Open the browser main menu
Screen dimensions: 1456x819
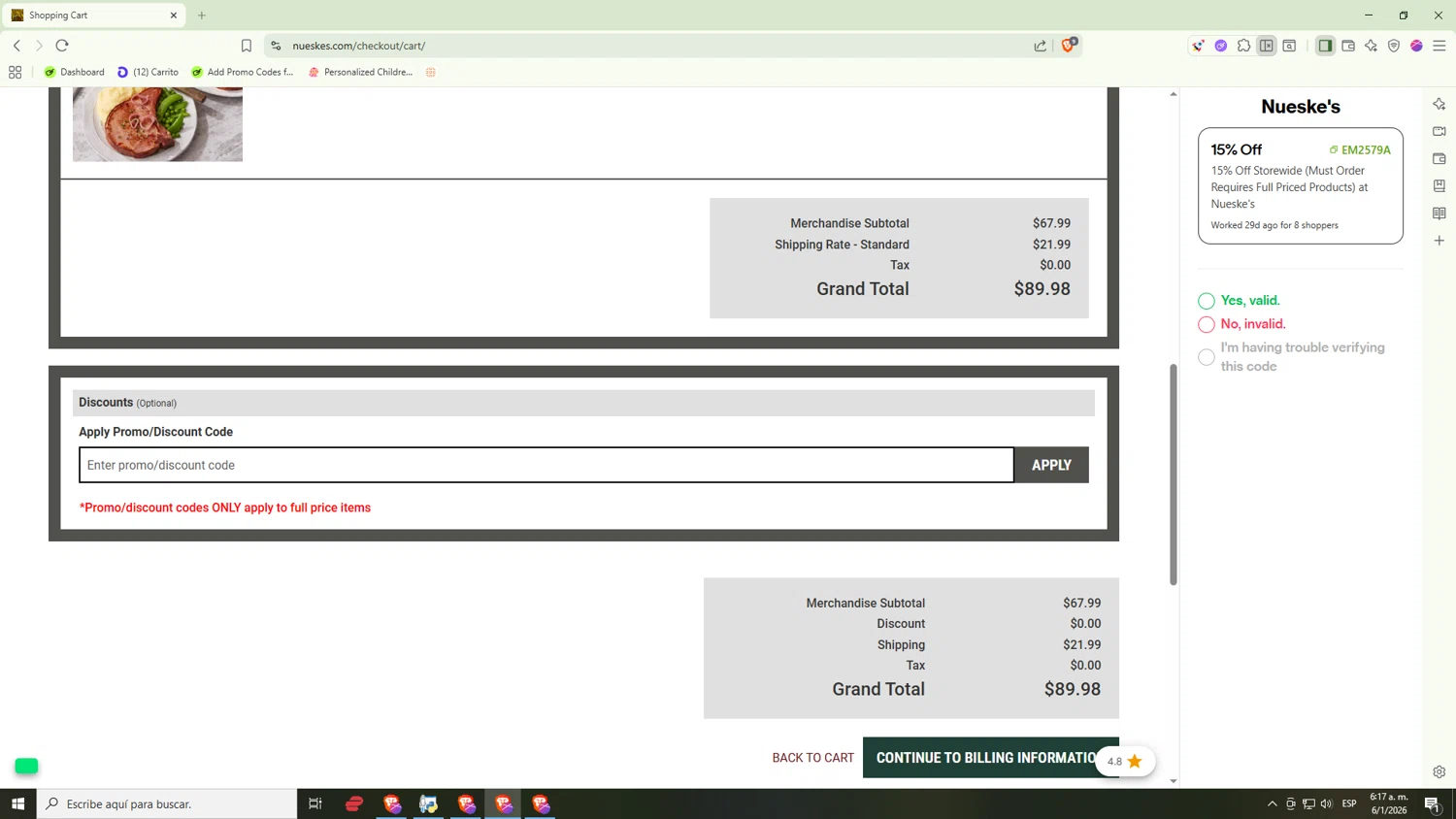tap(1439, 46)
